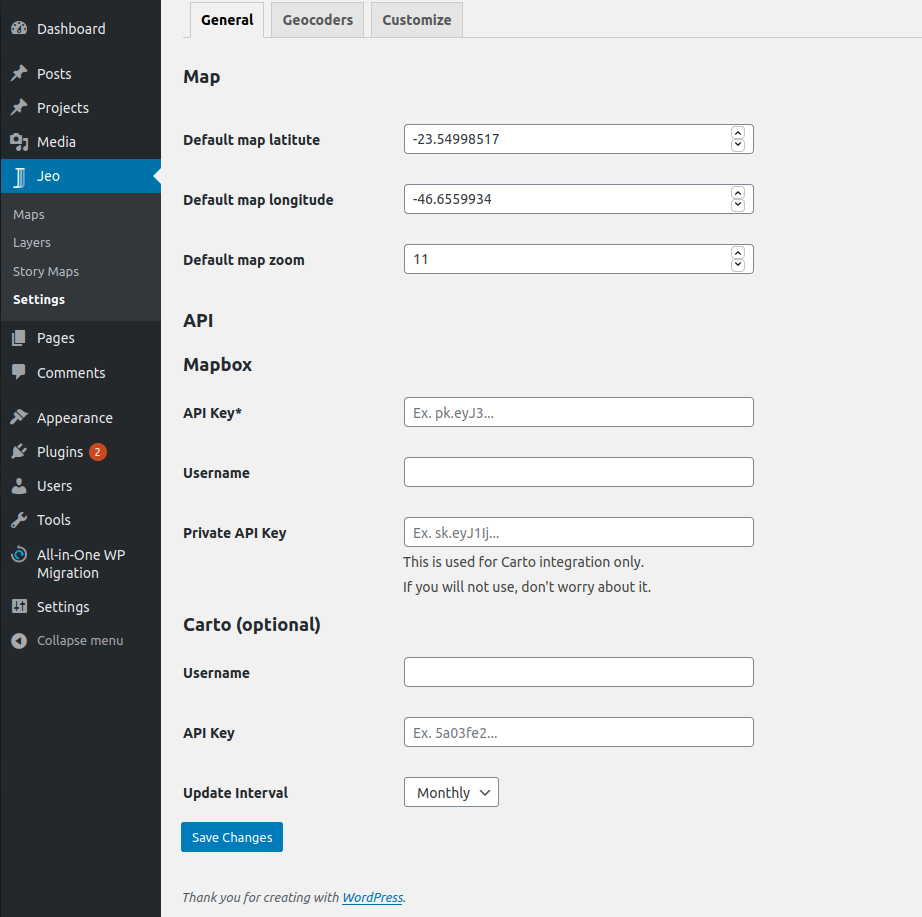Follow the WordPress footer link
Image resolution: width=922 pixels, height=917 pixels.
tap(373, 897)
